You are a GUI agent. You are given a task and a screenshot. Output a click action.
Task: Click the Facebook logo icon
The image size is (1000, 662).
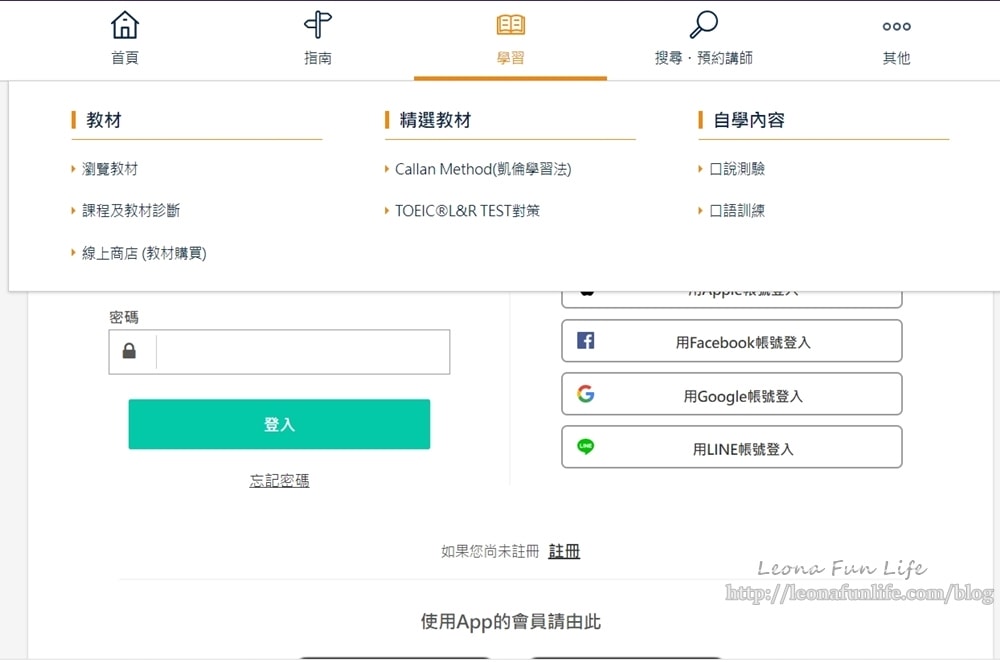click(x=586, y=341)
